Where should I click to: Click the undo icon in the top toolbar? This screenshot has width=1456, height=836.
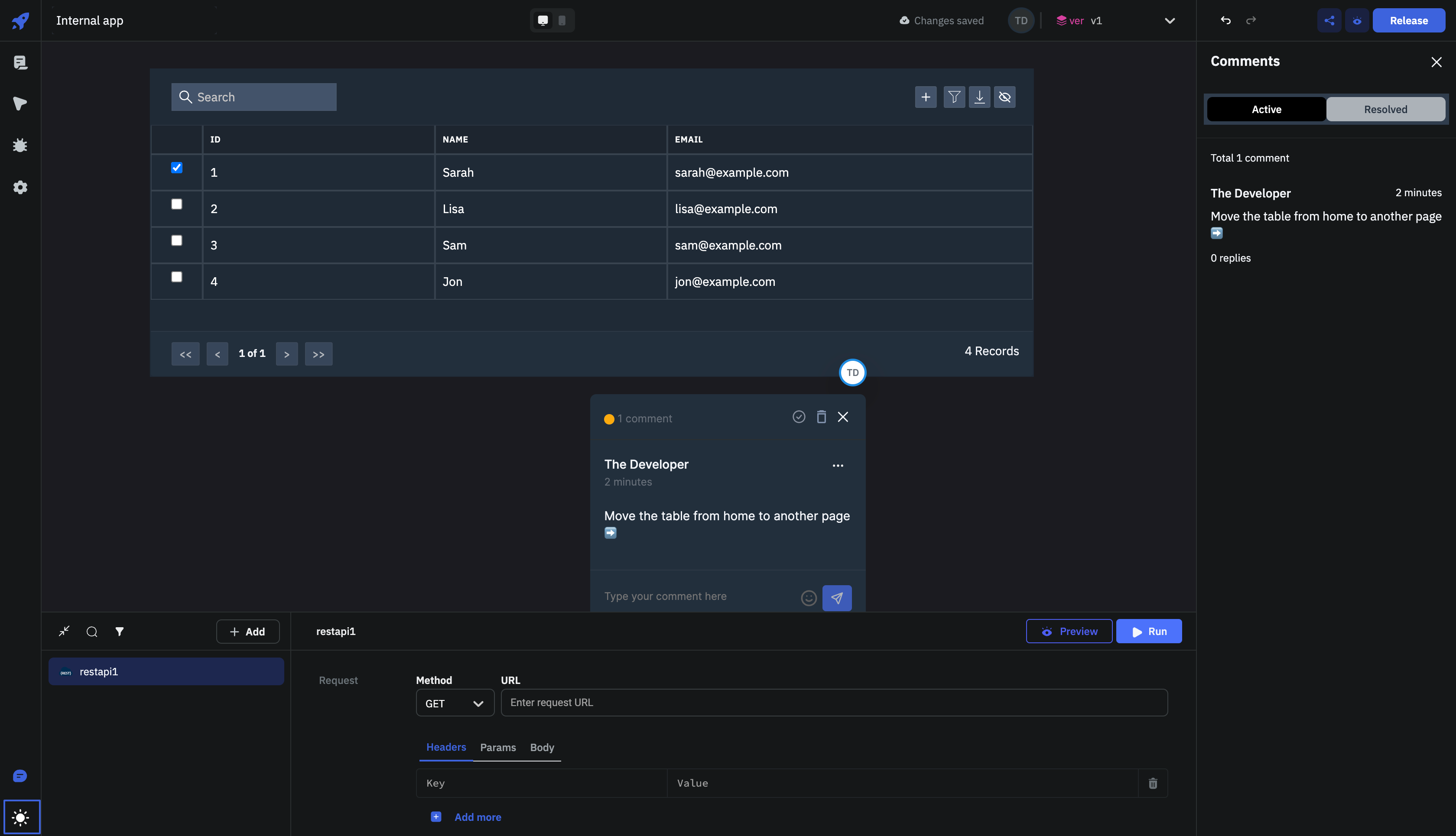coord(1225,20)
